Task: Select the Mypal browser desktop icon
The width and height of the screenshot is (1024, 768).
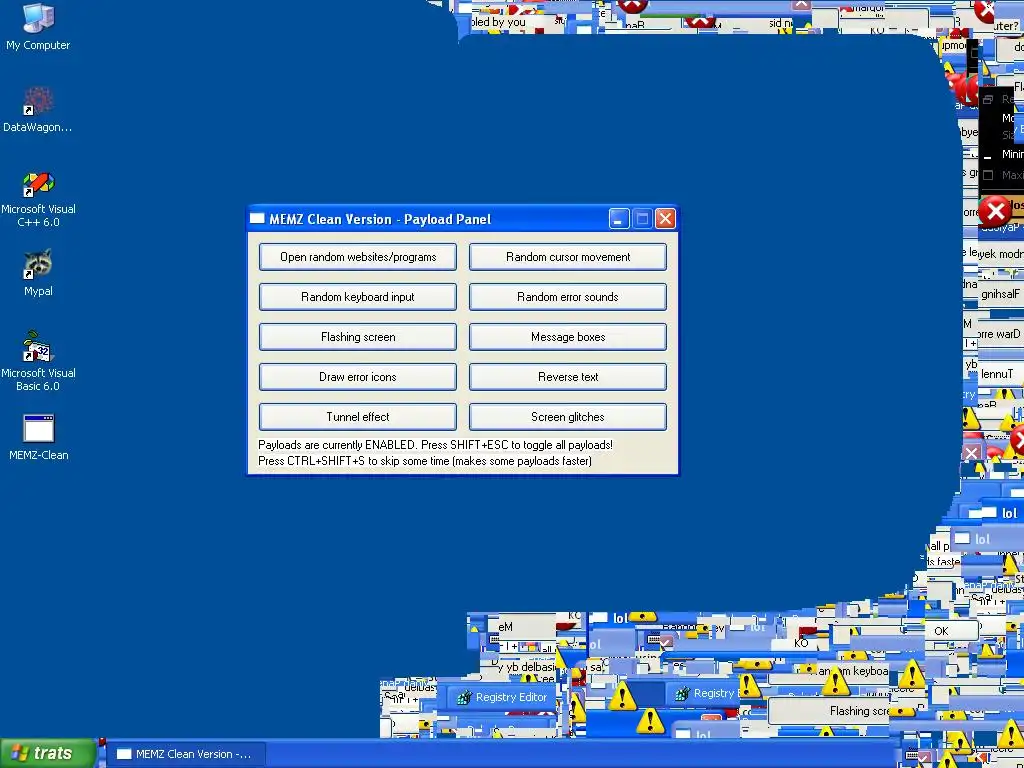Action: [38, 272]
